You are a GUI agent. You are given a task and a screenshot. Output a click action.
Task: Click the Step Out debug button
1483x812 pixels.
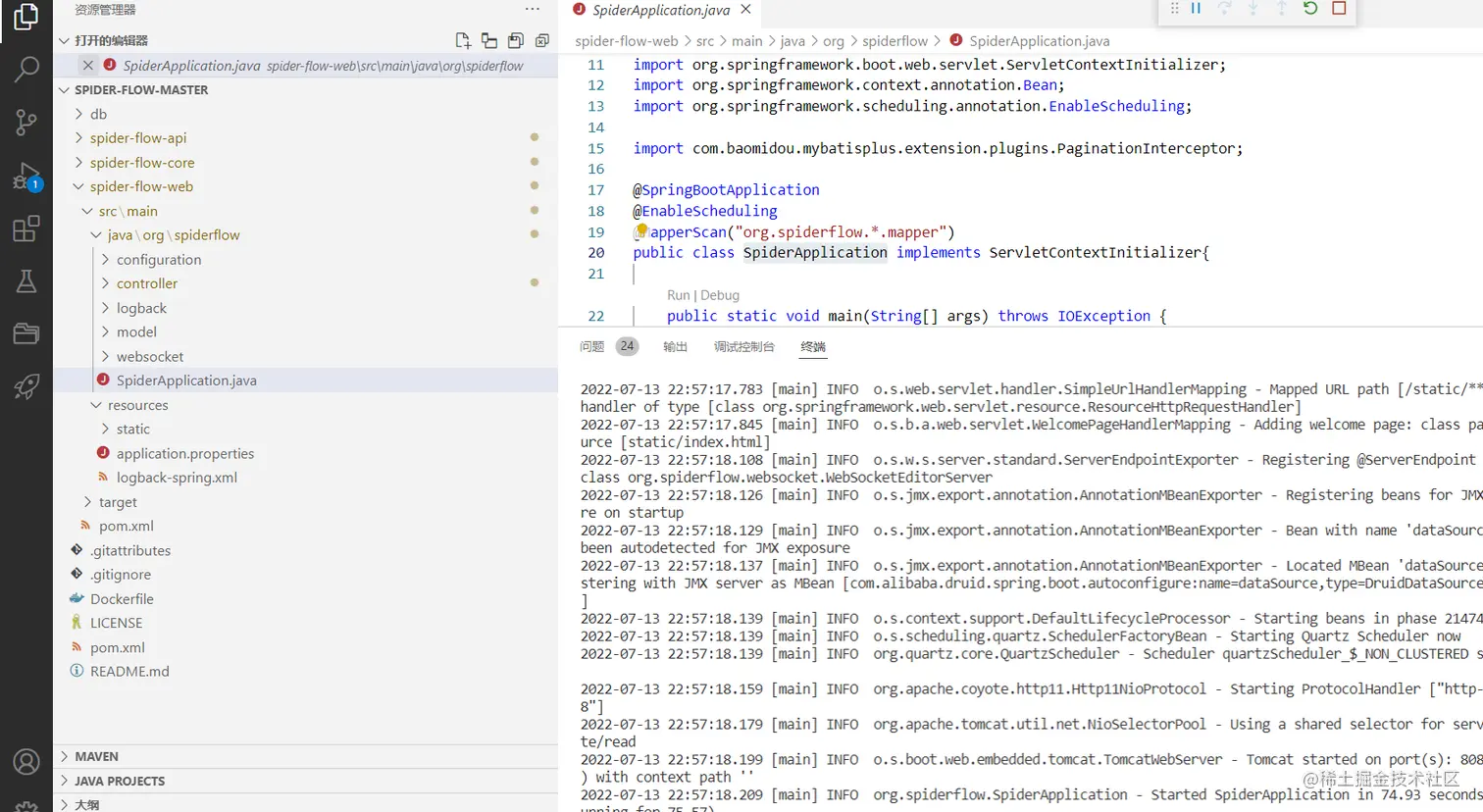[1281, 8]
